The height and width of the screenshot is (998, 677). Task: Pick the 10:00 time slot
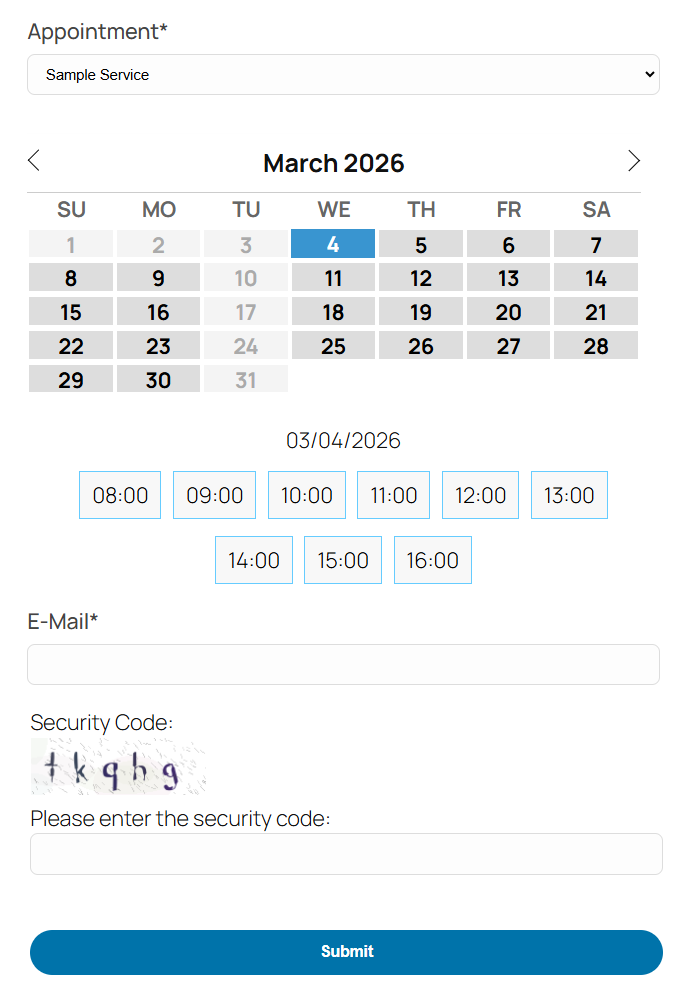[x=306, y=495]
